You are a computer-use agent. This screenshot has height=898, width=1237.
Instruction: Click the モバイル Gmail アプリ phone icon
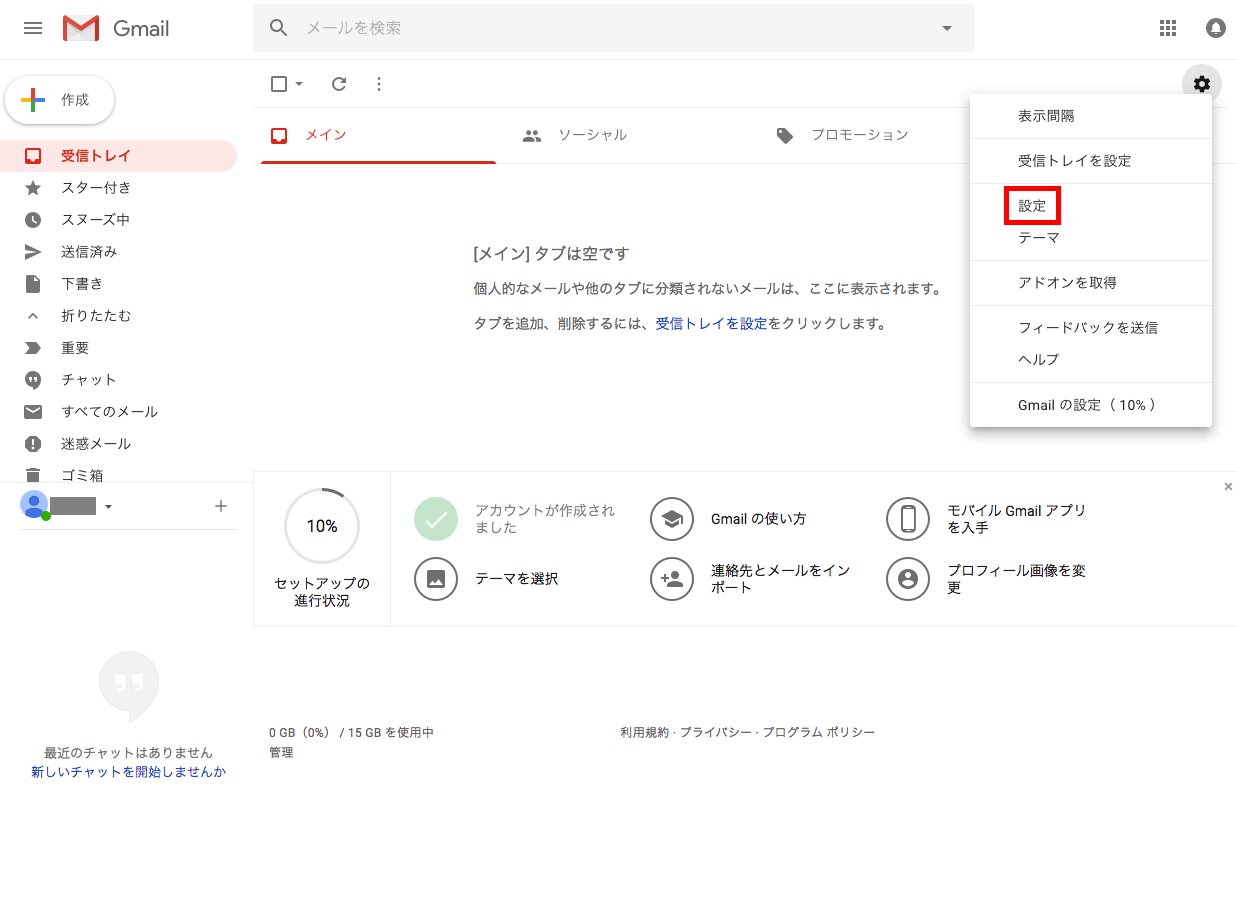tap(907, 518)
